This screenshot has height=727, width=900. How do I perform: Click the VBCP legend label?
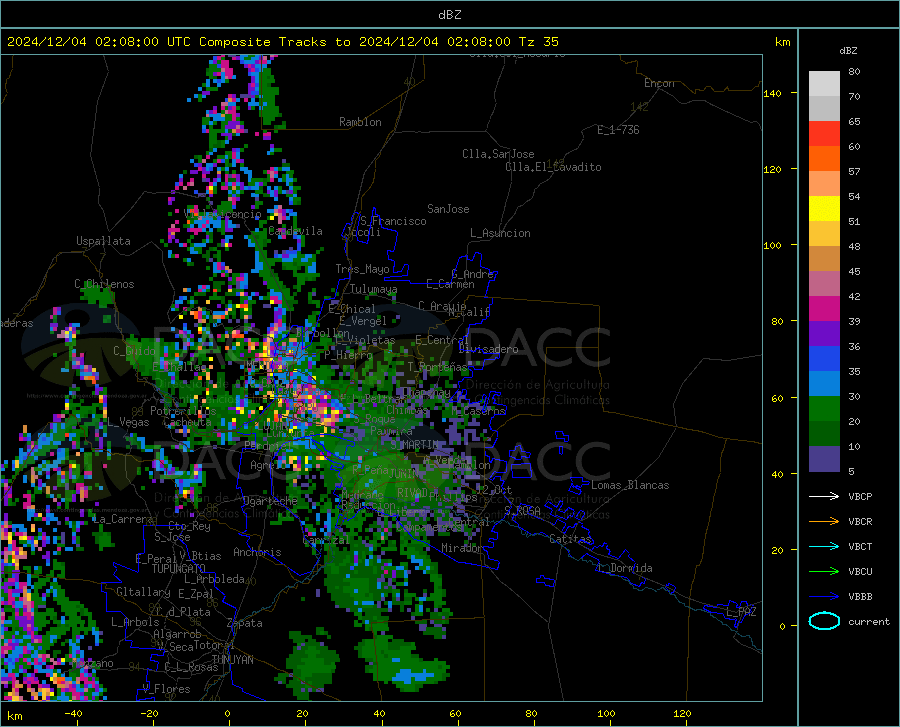860,496
